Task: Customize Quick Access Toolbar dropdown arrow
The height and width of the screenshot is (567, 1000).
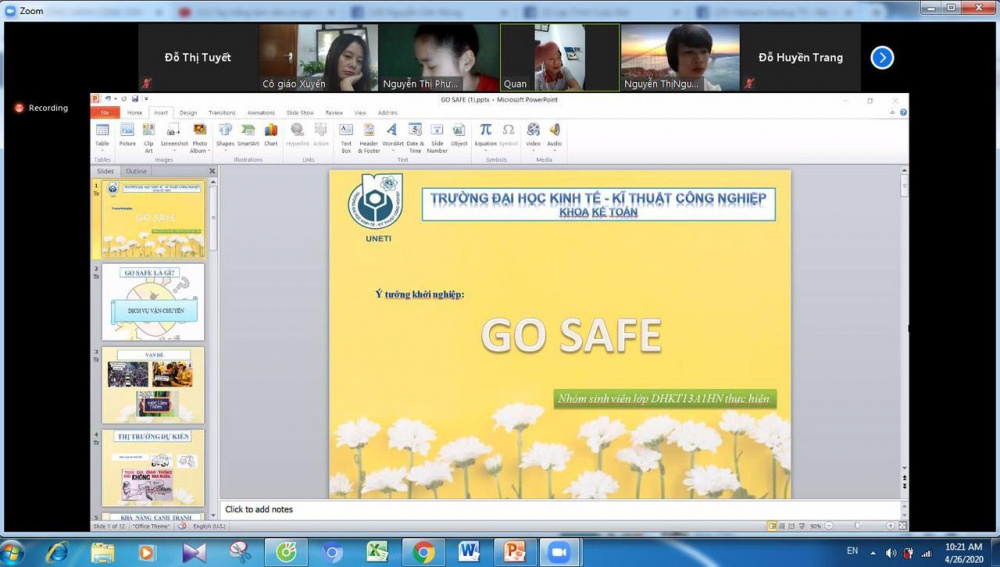Action: point(146,99)
